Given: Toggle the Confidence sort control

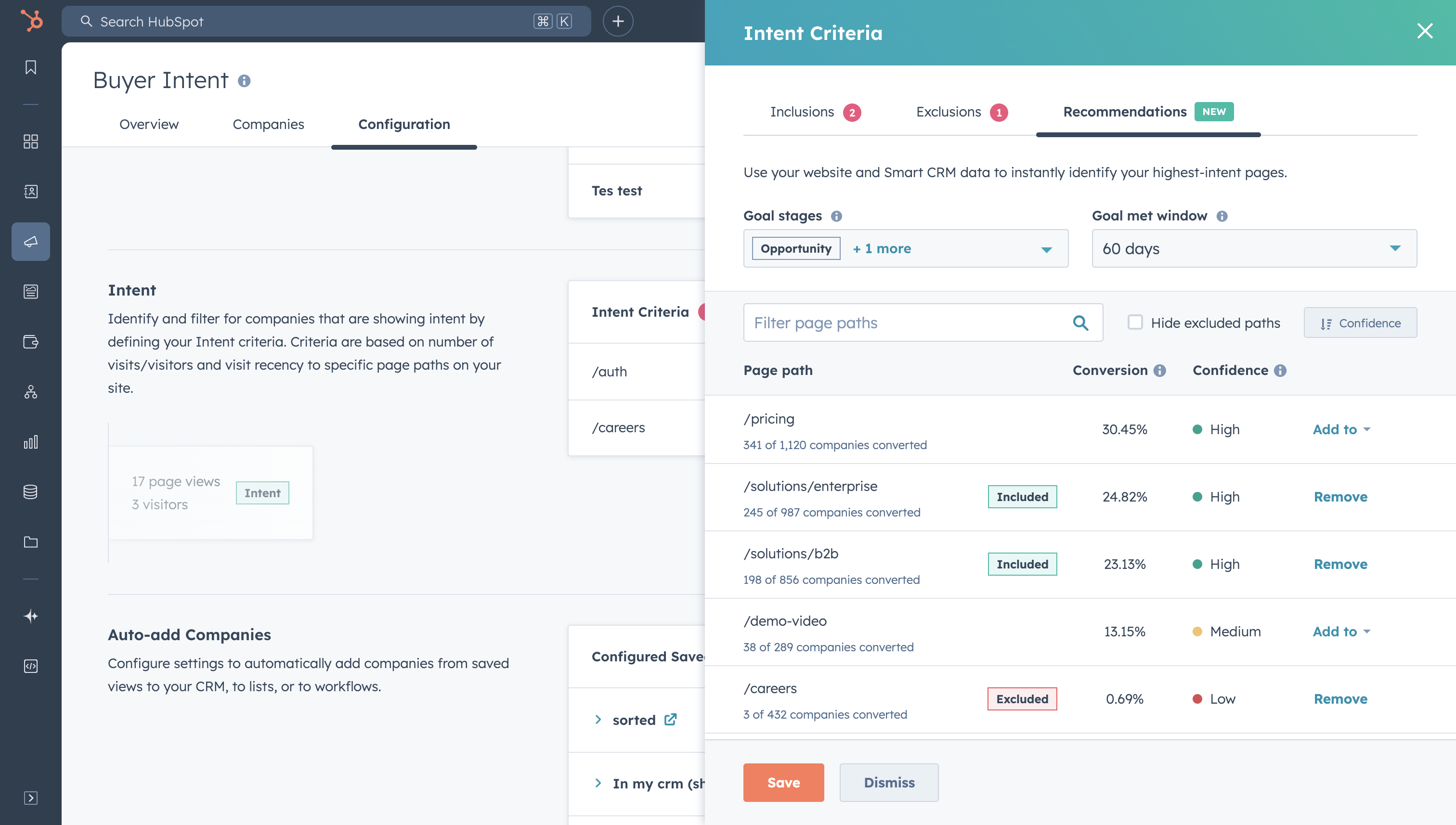Looking at the screenshot, I should tap(1360, 322).
